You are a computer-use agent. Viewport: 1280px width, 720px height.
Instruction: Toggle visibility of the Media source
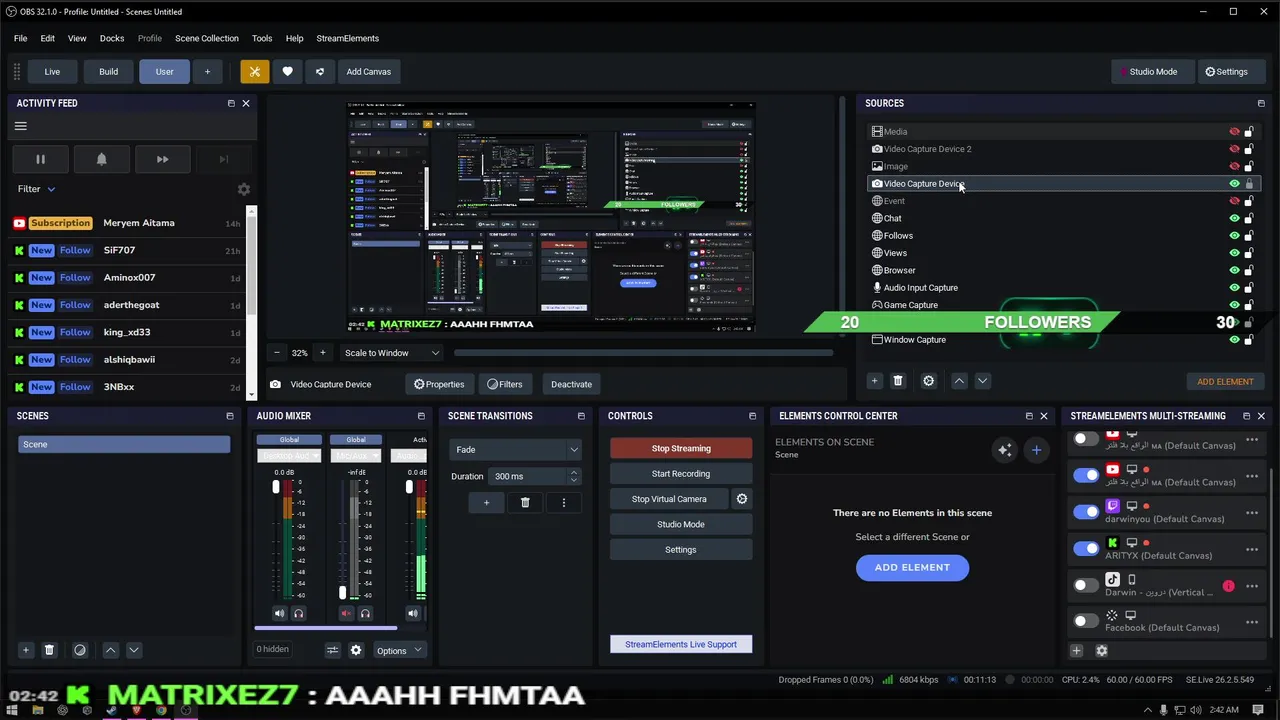(x=1234, y=132)
